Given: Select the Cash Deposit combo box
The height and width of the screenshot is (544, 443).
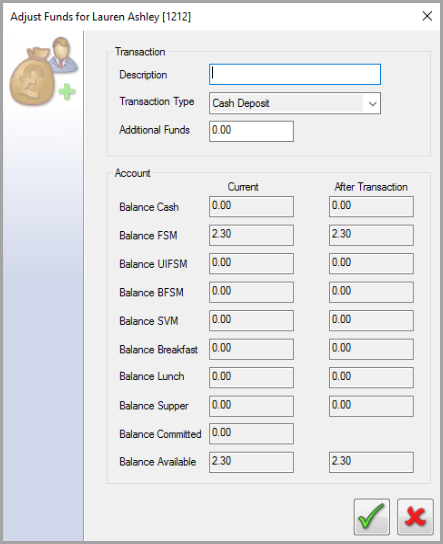Looking at the screenshot, I should tap(295, 103).
